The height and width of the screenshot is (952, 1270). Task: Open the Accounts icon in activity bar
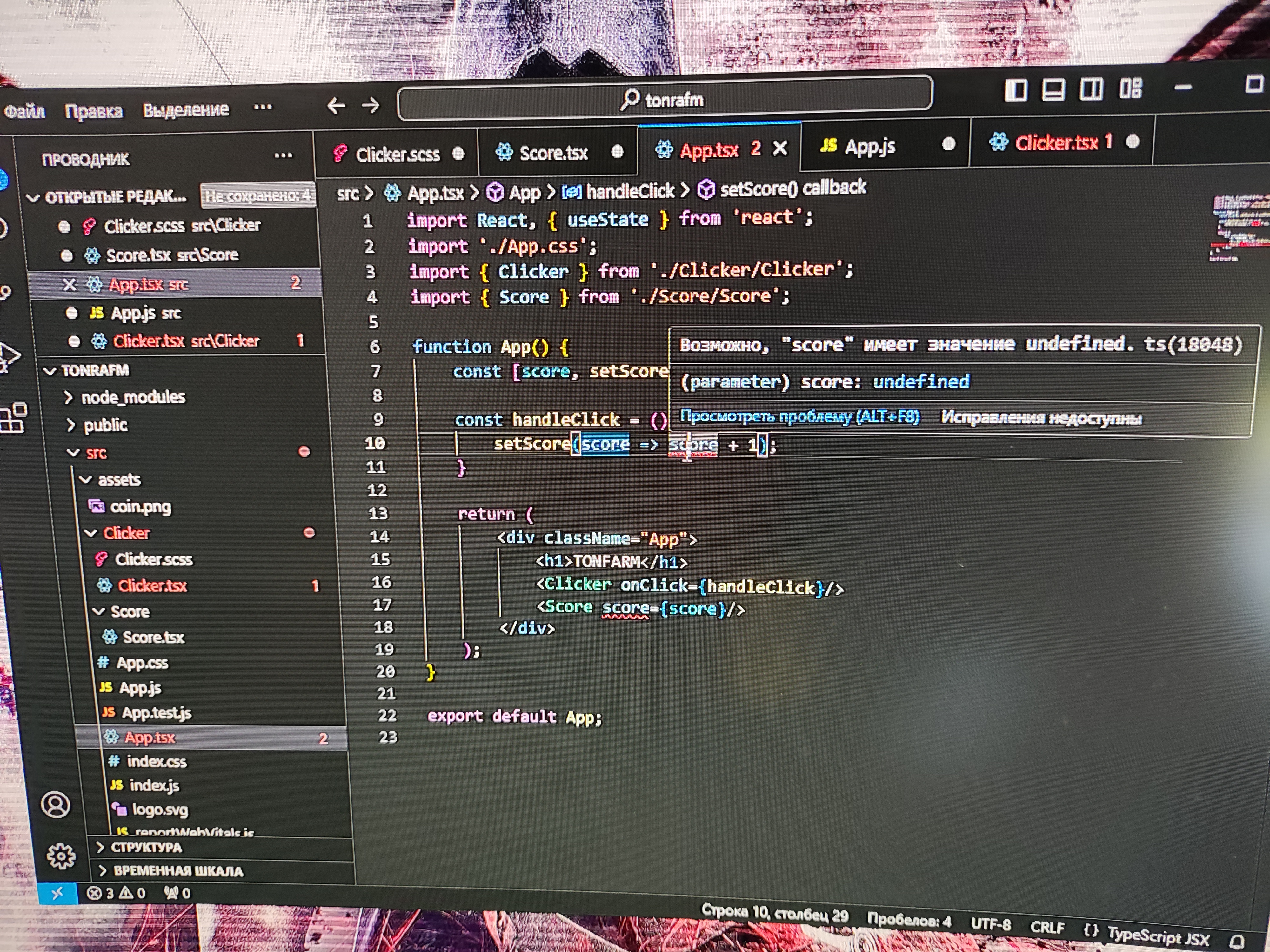[x=56, y=805]
